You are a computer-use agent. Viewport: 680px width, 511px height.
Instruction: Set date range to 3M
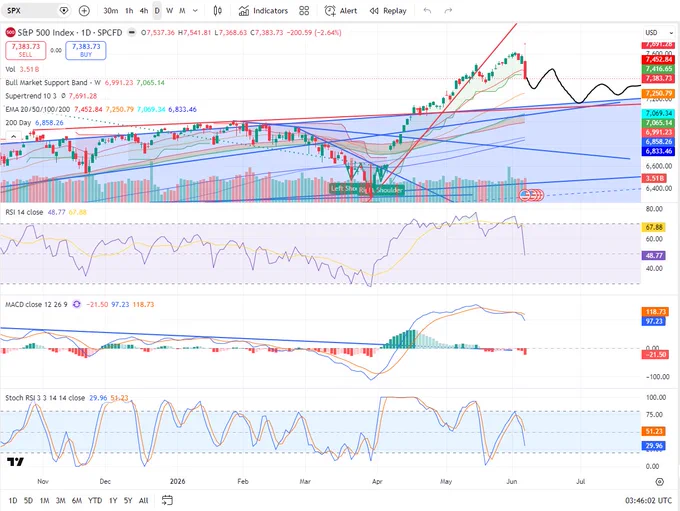pyautogui.click(x=60, y=501)
